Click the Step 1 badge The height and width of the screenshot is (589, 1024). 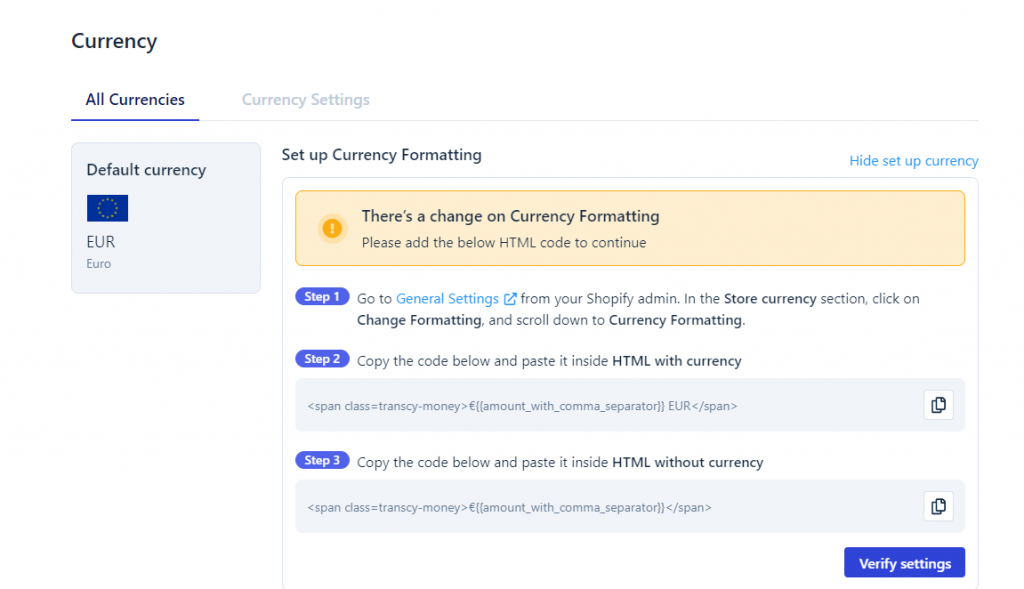click(322, 296)
